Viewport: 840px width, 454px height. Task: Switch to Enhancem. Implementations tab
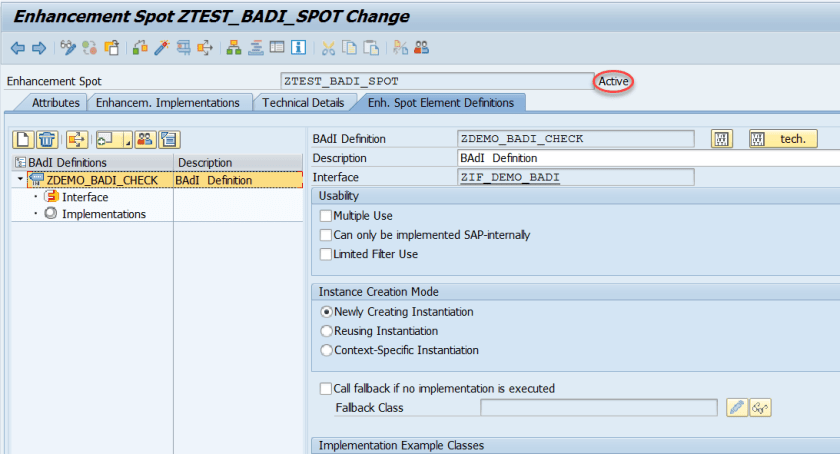pyautogui.click(x=168, y=103)
